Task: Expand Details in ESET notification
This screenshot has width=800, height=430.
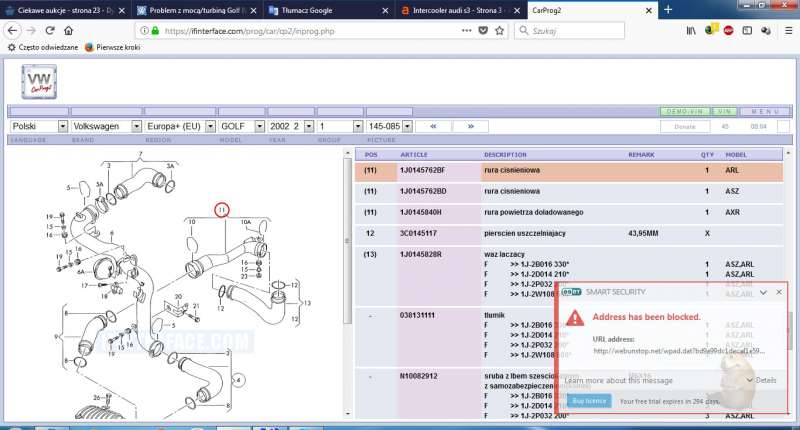Action: [x=761, y=380]
